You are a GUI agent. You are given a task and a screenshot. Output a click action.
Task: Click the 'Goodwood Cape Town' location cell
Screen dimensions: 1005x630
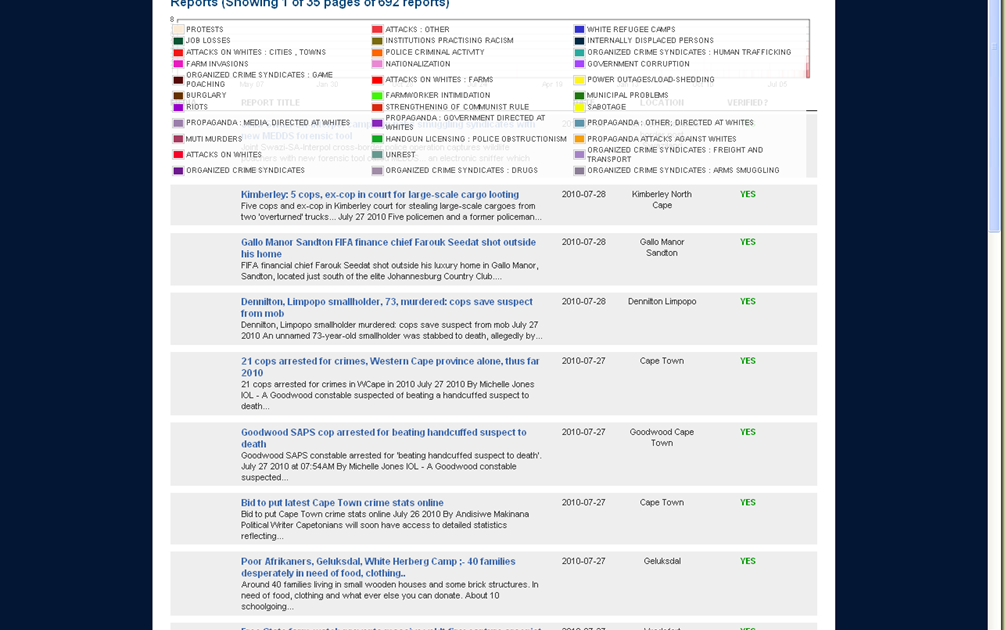coord(661,437)
